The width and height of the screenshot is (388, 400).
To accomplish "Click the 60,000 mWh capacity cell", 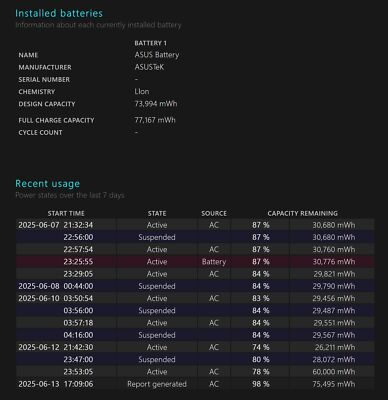I will pyautogui.click(x=334, y=372).
